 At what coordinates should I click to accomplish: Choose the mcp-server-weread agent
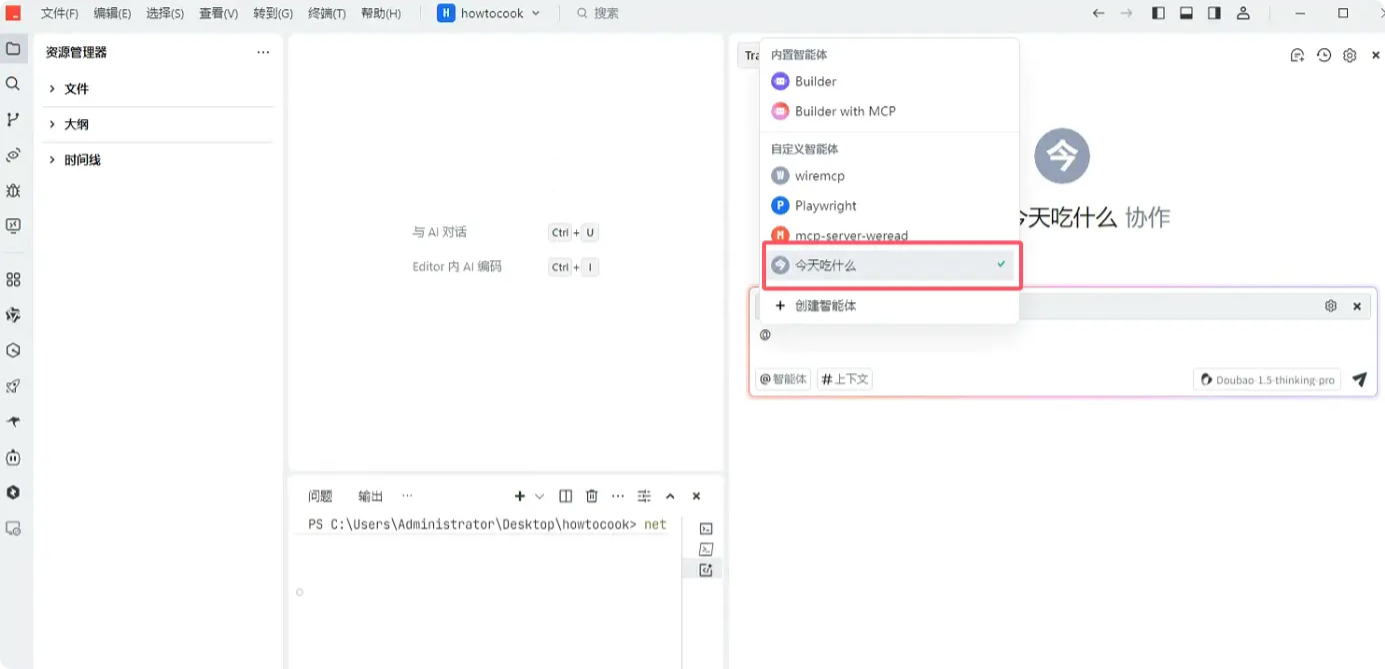(x=889, y=236)
